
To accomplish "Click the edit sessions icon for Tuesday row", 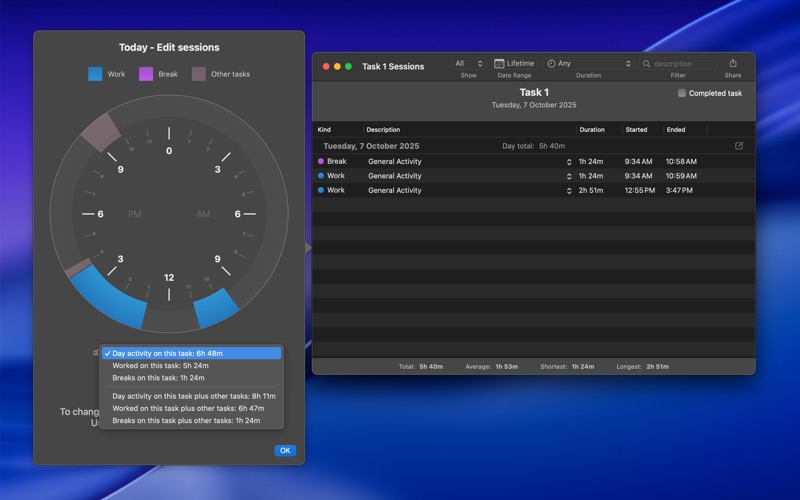I will [x=739, y=146].
